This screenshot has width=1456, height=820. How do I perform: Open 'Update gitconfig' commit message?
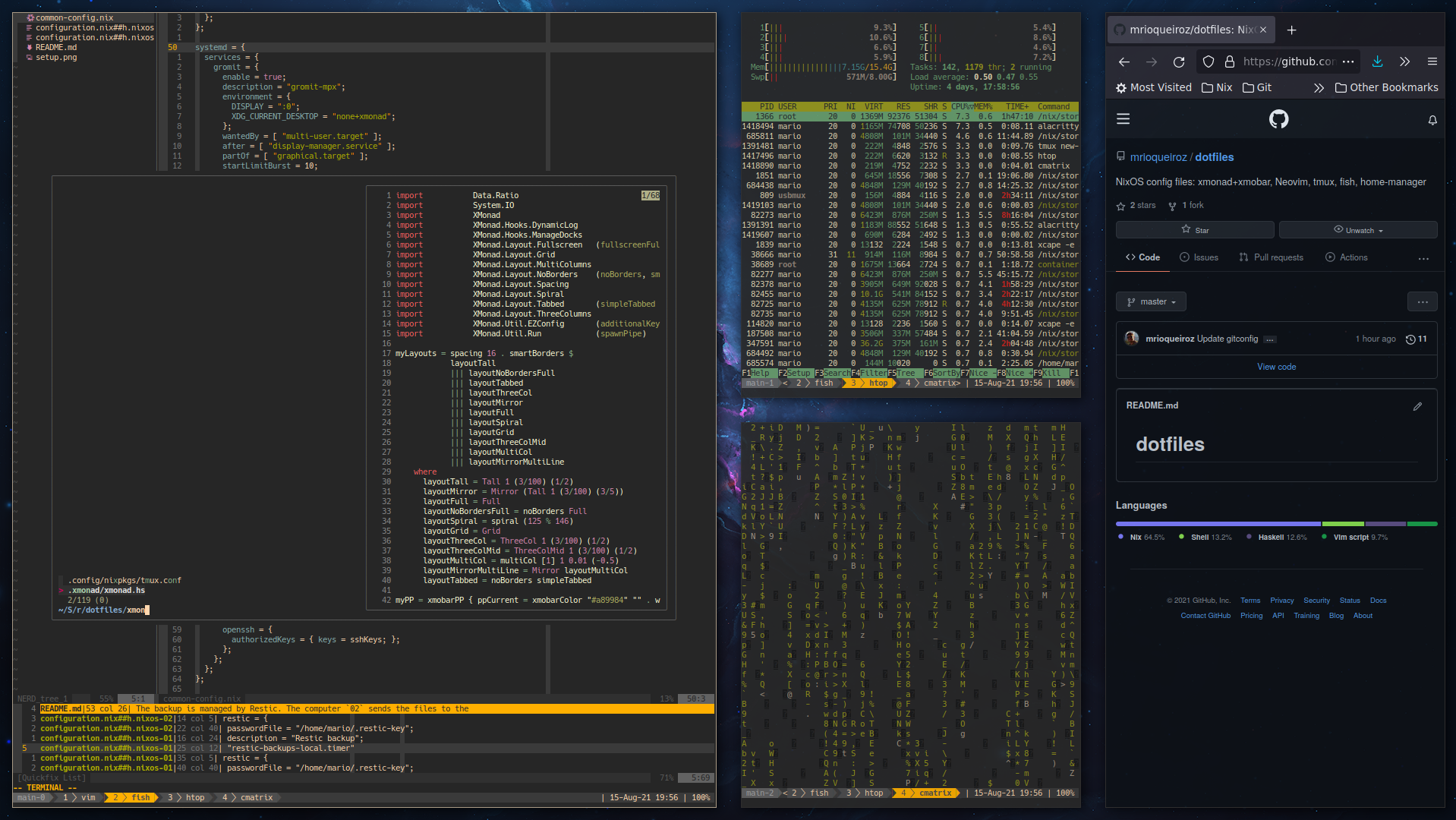(x=1228, y=339)
